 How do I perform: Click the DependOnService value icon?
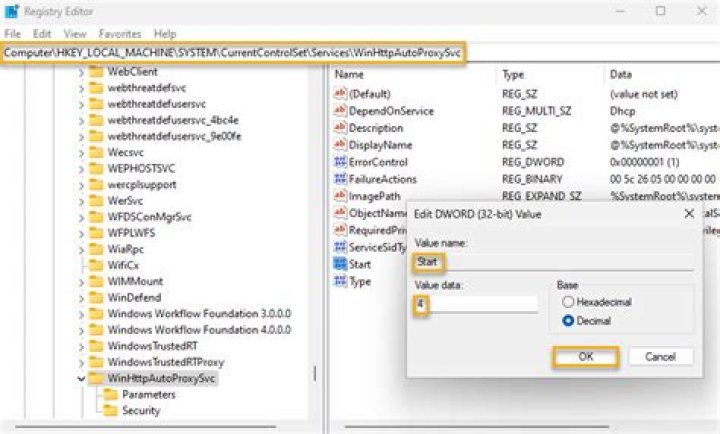(x=340, y=111)
